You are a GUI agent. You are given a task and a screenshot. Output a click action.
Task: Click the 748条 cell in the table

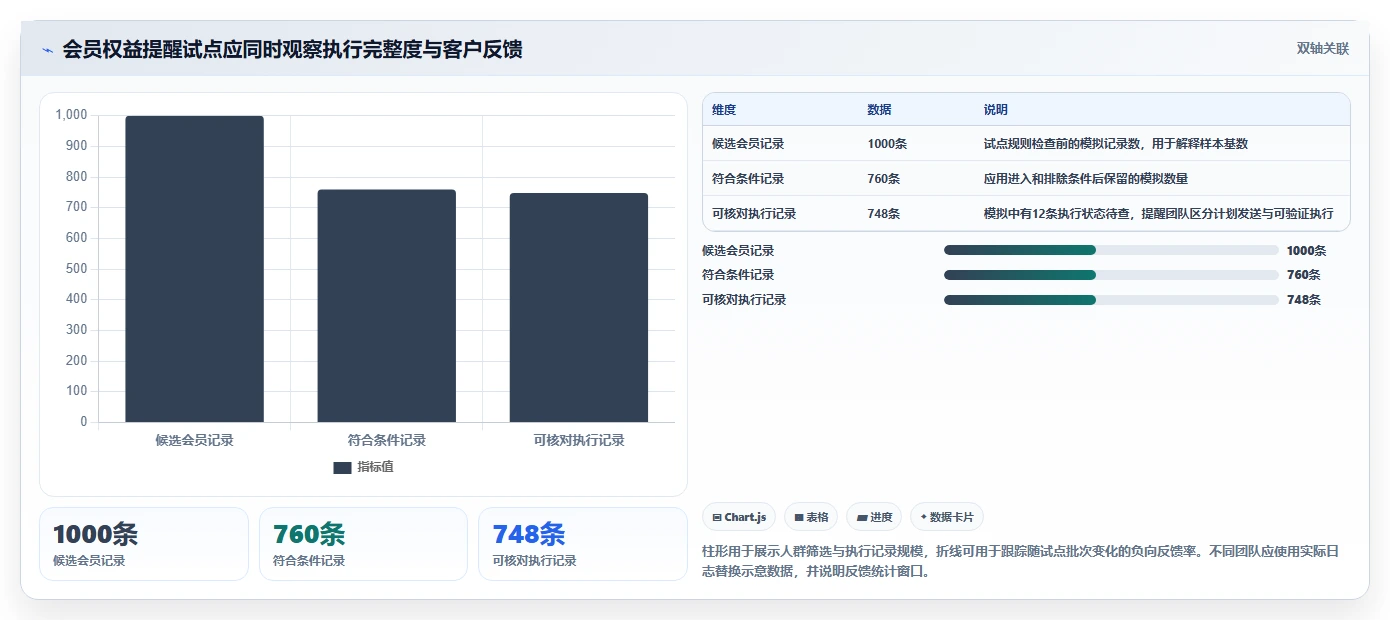coord(884,214)
